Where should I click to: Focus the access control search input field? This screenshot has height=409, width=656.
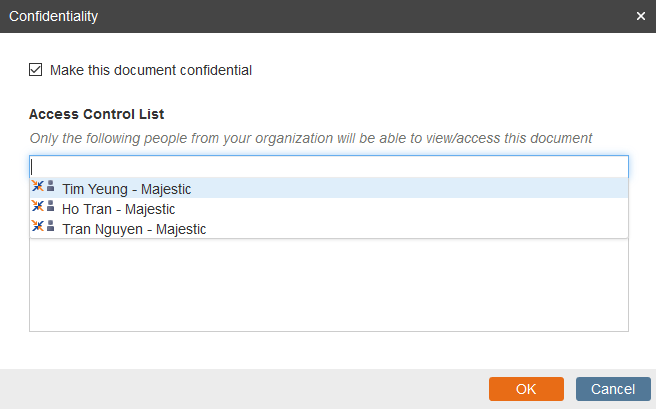pyautogui.click(x=329, y=166)
